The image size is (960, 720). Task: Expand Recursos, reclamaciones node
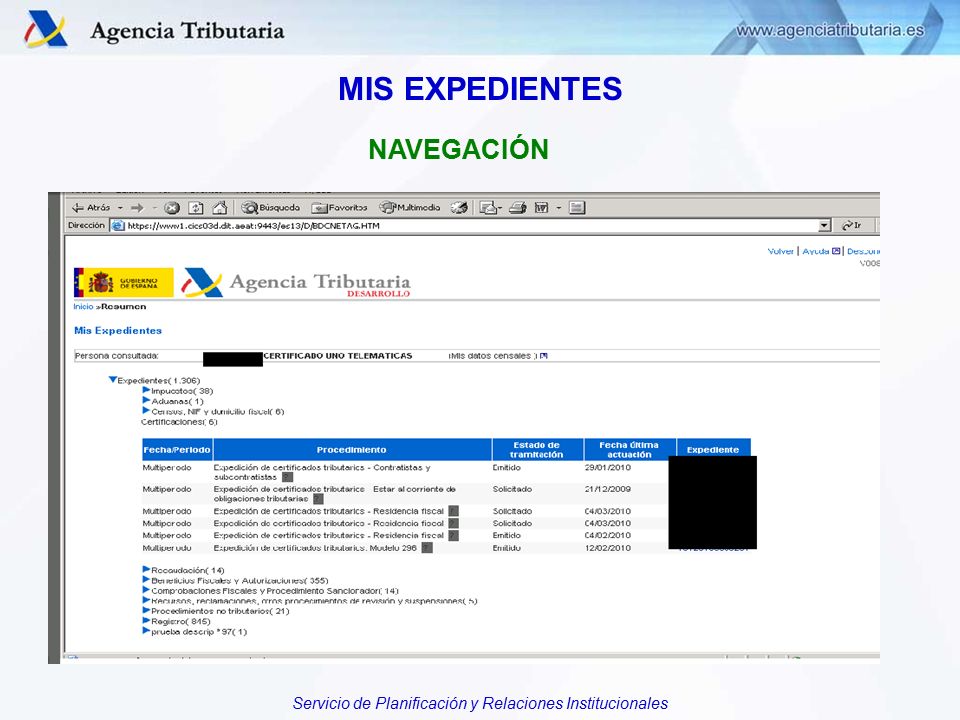tap(146, 601)
